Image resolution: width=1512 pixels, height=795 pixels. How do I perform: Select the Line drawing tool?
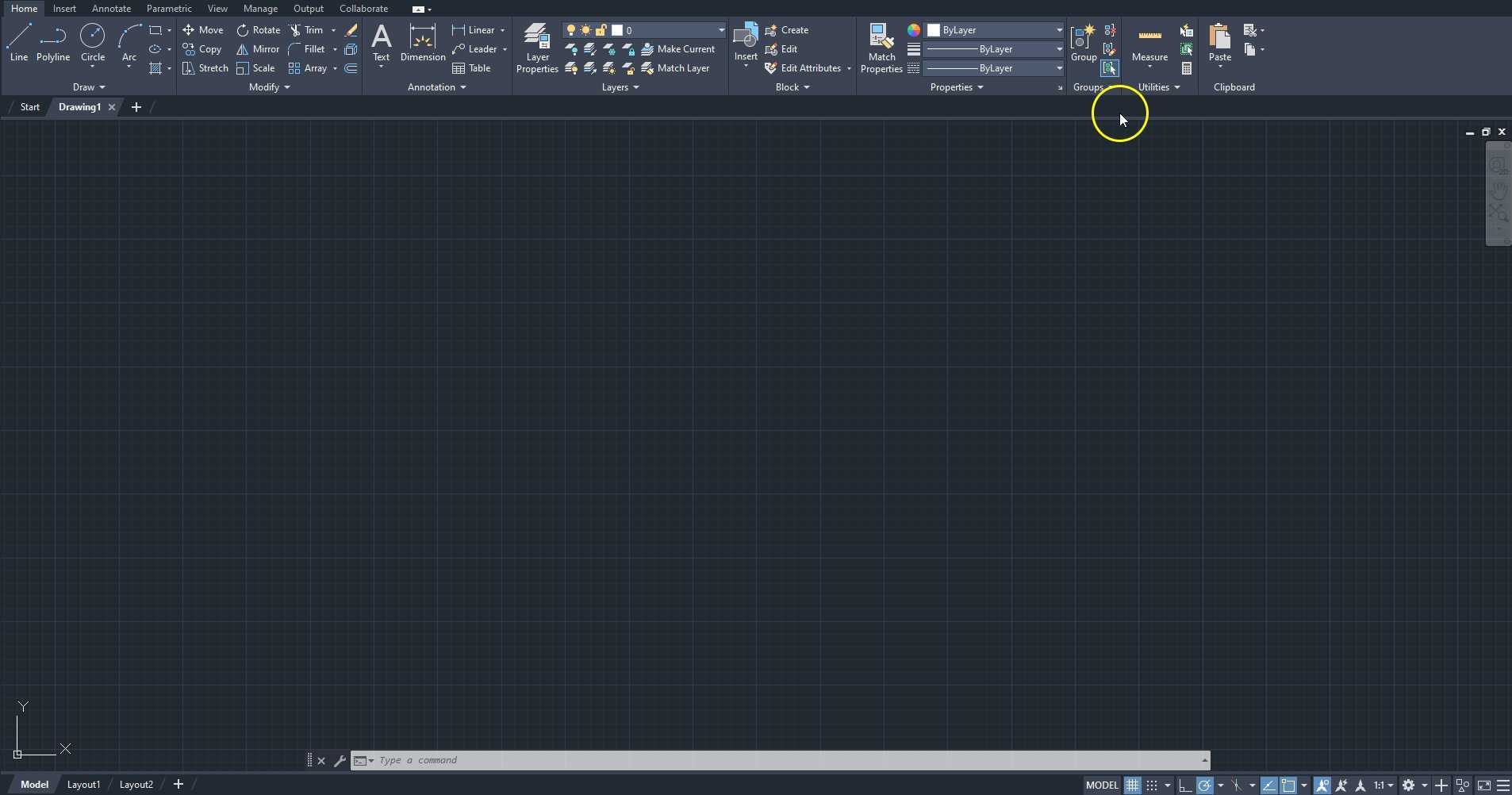(x=19, y=43)
